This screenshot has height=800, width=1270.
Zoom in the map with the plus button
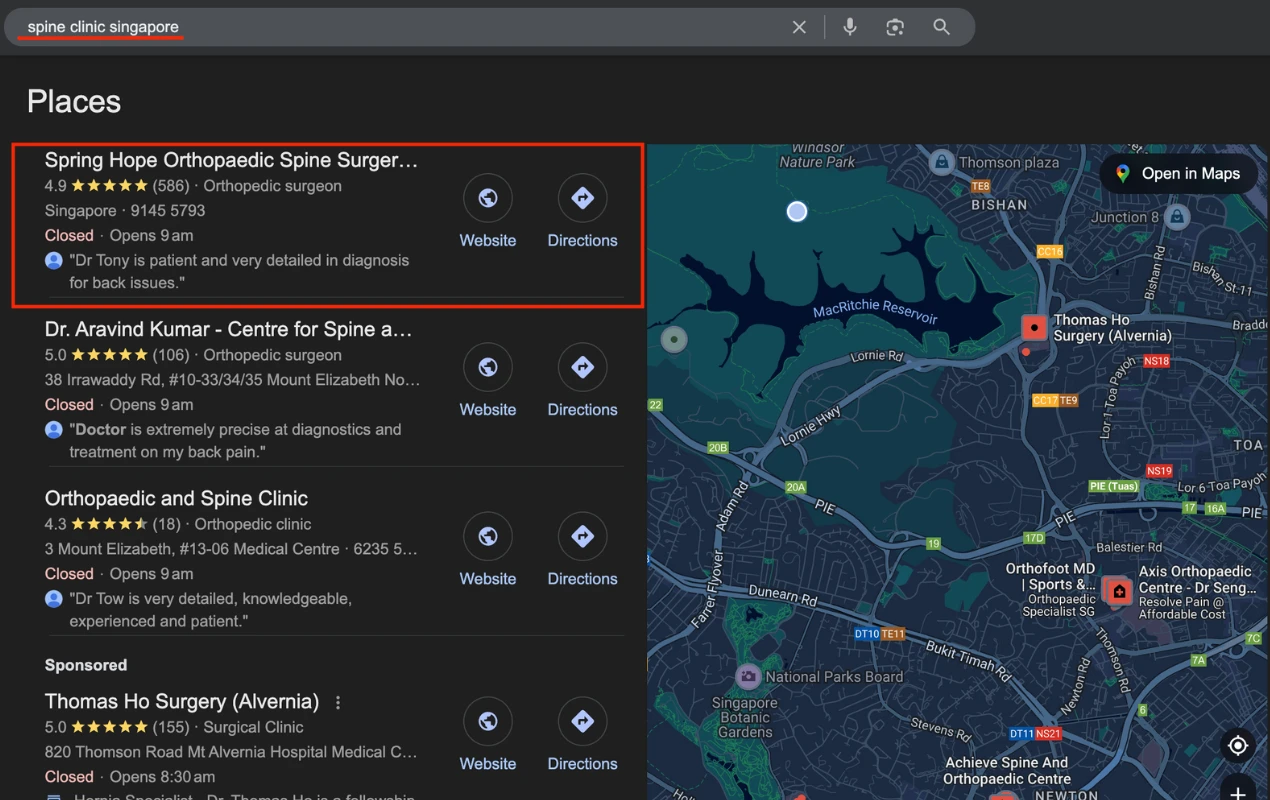1238,790
